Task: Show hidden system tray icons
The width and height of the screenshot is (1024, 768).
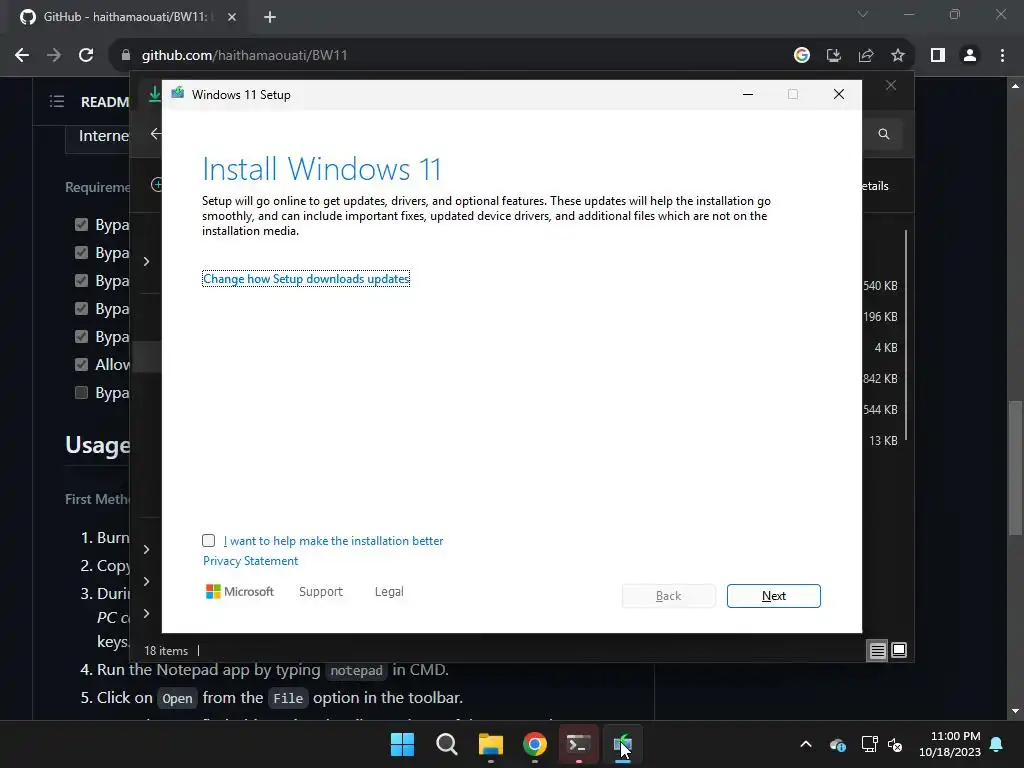Action: click(806, 744)
